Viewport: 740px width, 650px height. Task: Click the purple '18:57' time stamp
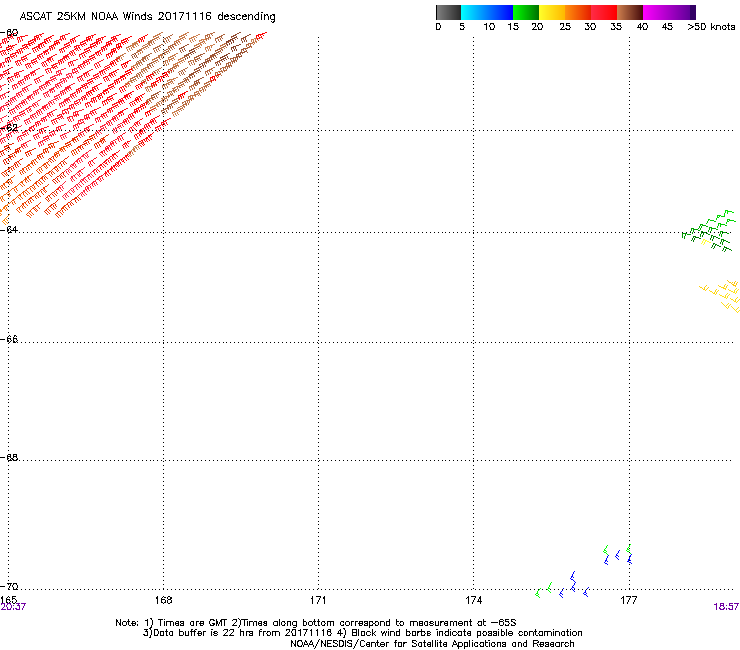click(x=726, y=607)
